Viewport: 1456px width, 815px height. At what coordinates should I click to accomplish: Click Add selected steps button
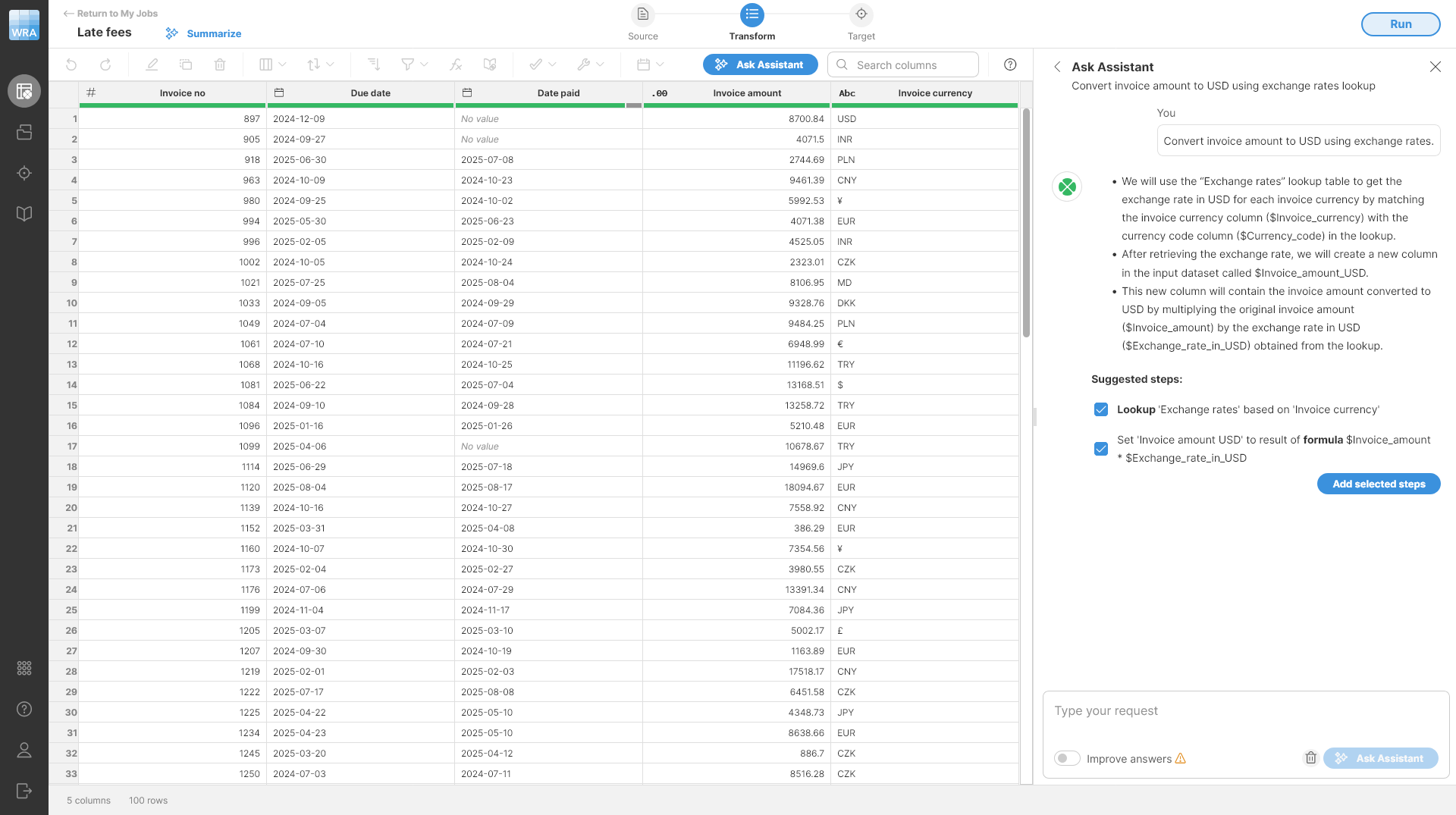(x=1378, y=484)
